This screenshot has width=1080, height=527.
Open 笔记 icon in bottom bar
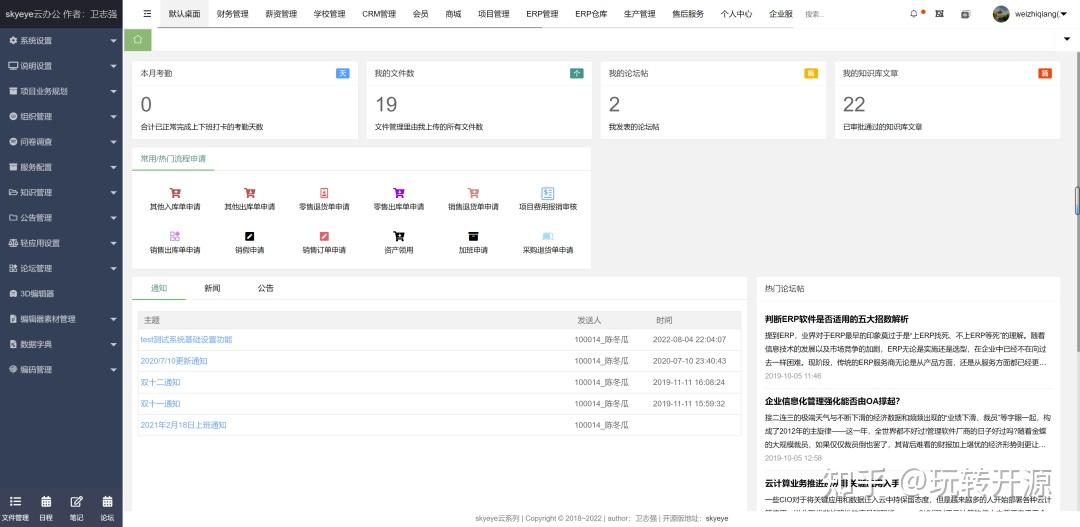click(77, 502)
